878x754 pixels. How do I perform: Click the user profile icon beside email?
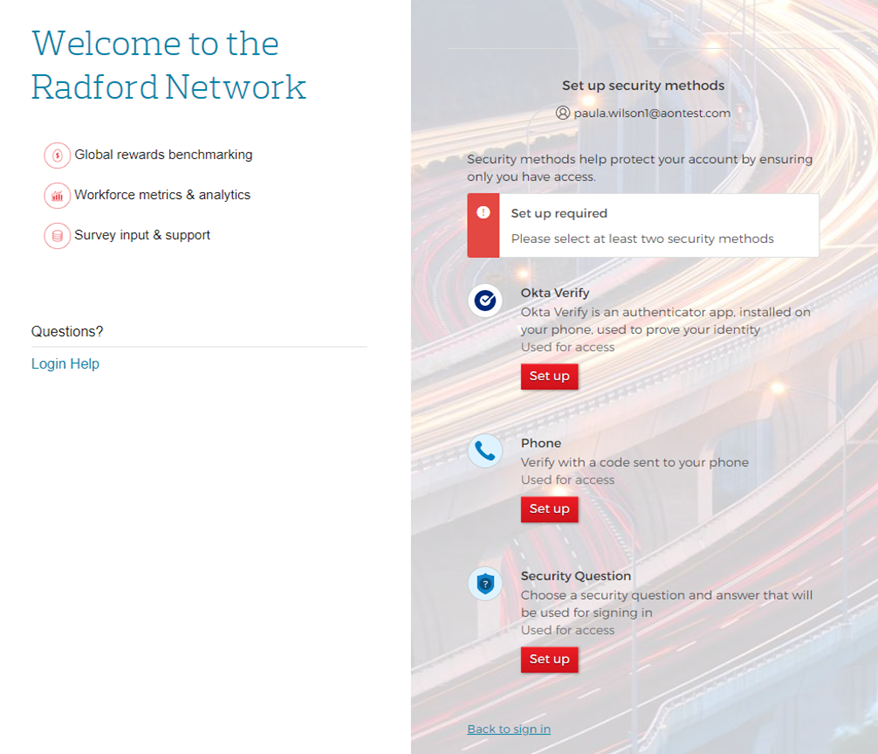(x=563, y=113)
